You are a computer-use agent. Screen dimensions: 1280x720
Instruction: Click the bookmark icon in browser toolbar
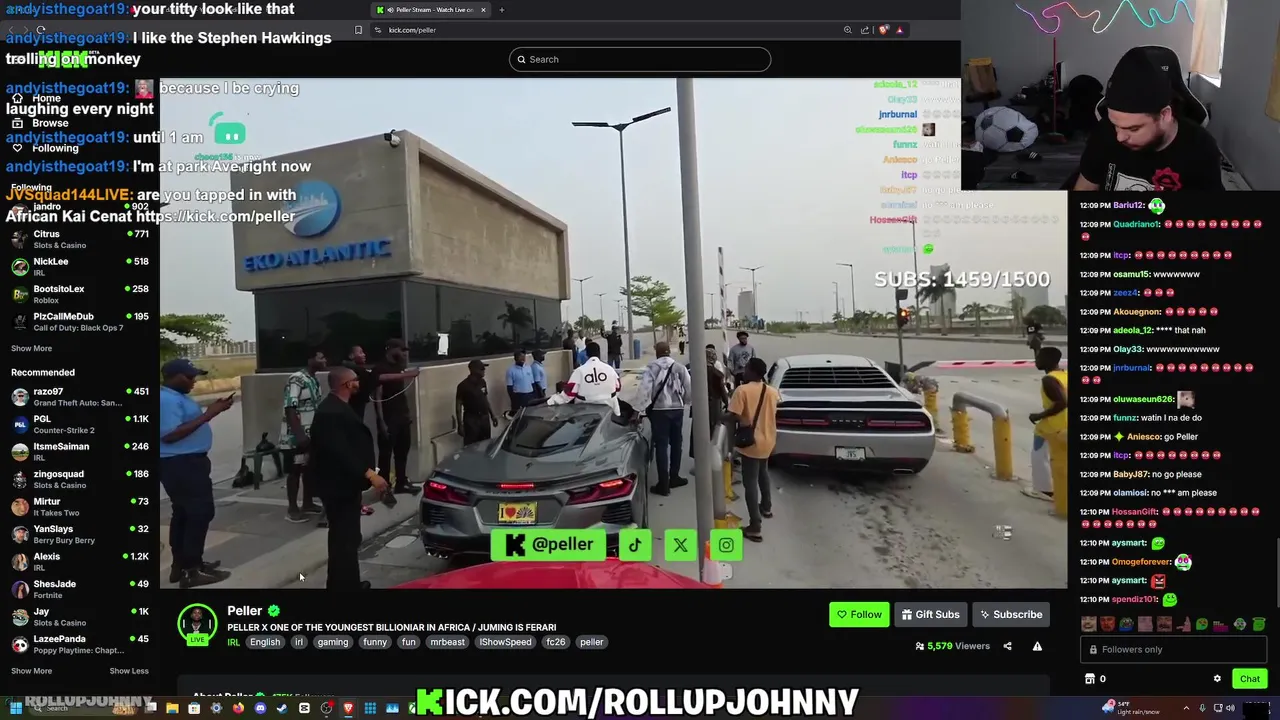pyautogui.click(x=358, y=30)
